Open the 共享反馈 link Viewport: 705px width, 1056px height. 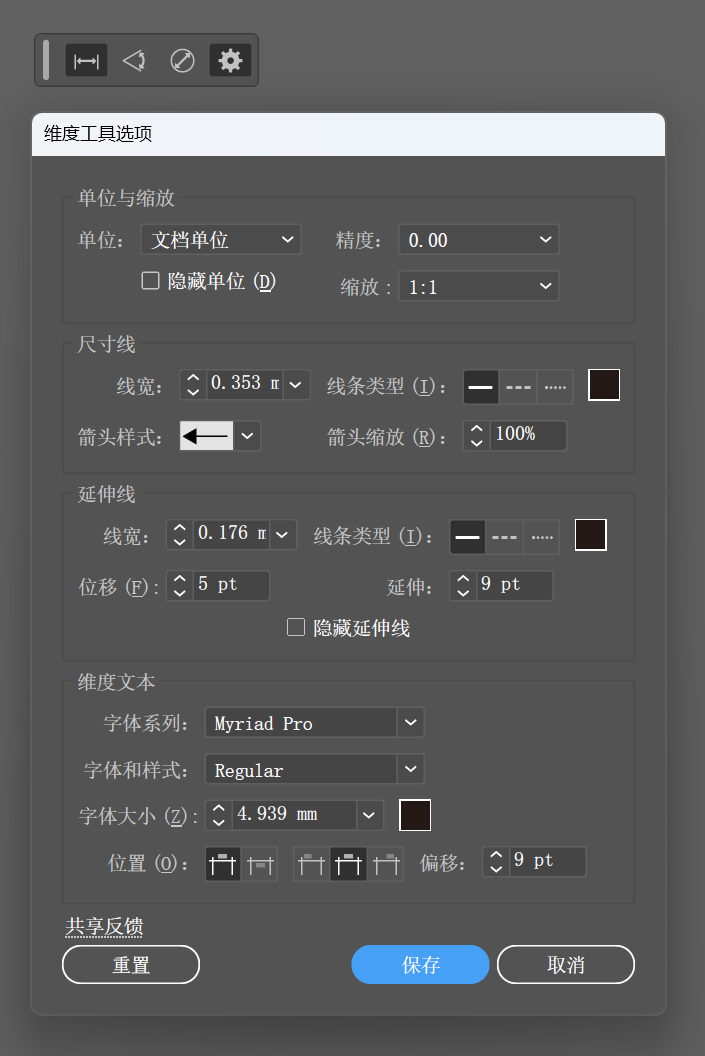click(104, 927)
